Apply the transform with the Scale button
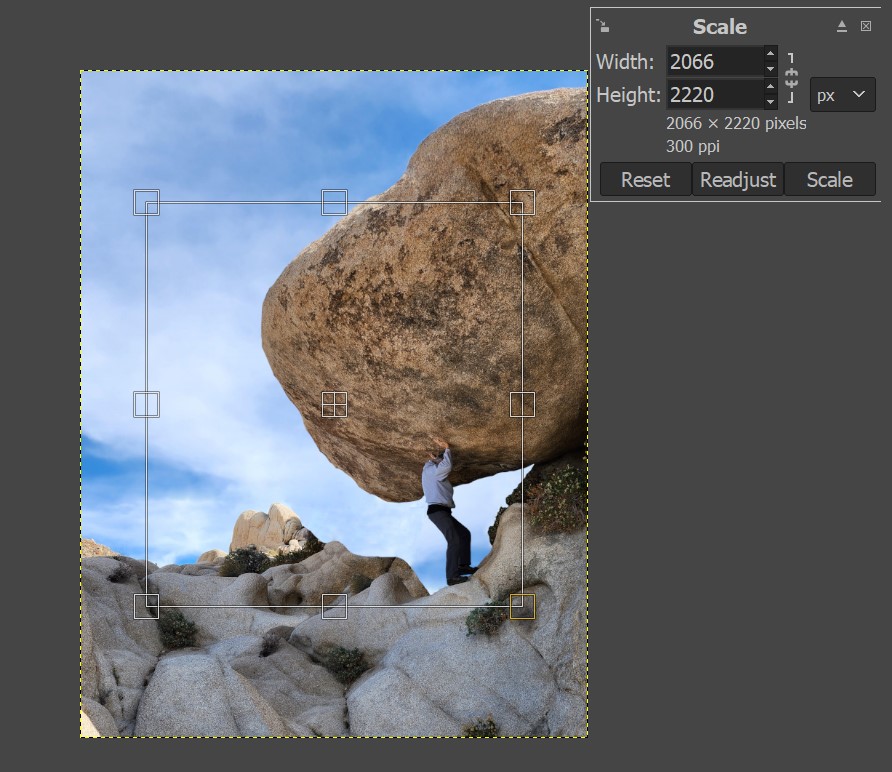Screen dimensions: 892x772 pos(829,180)
